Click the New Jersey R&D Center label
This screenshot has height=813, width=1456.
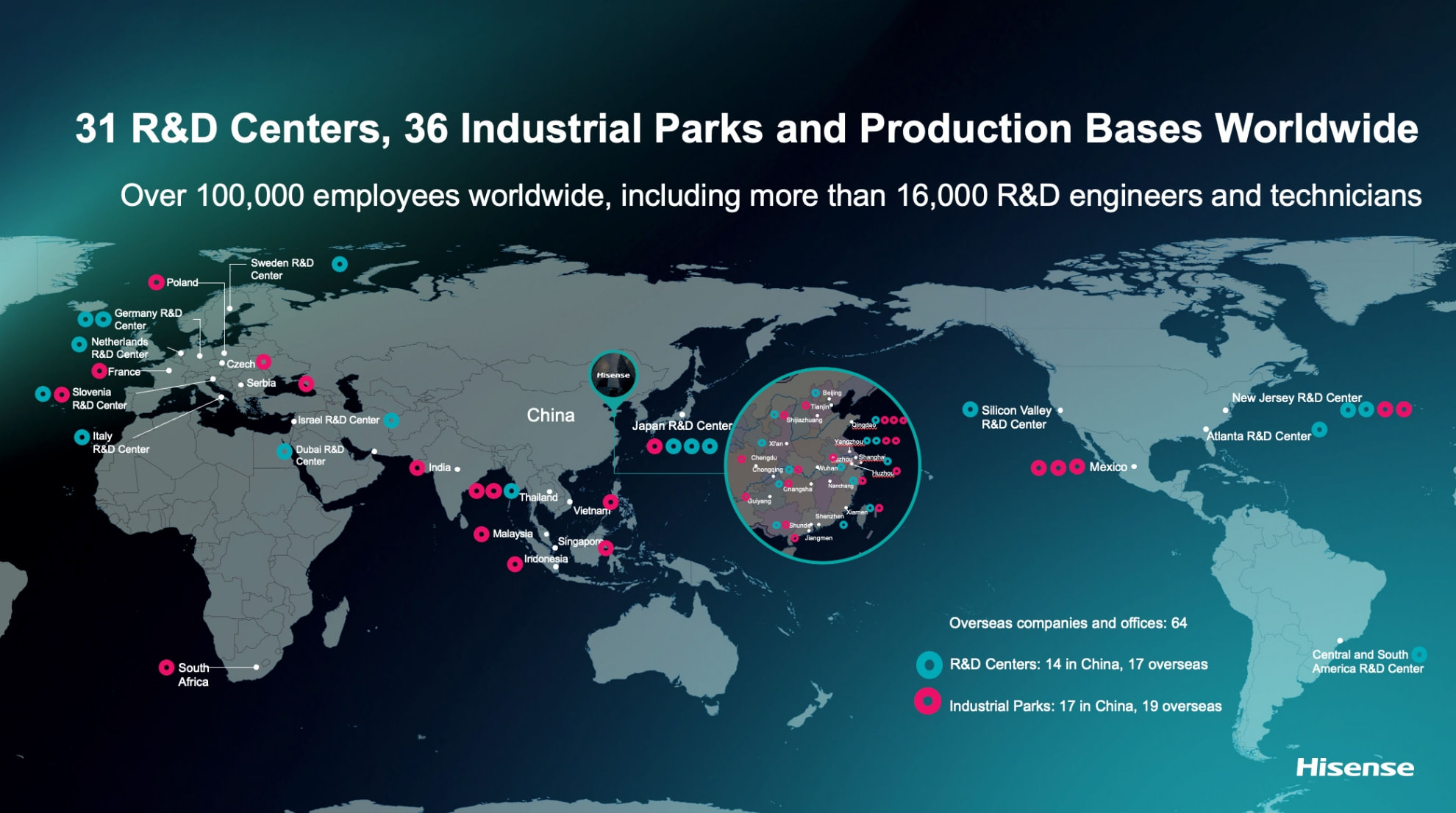(1296, 398)
